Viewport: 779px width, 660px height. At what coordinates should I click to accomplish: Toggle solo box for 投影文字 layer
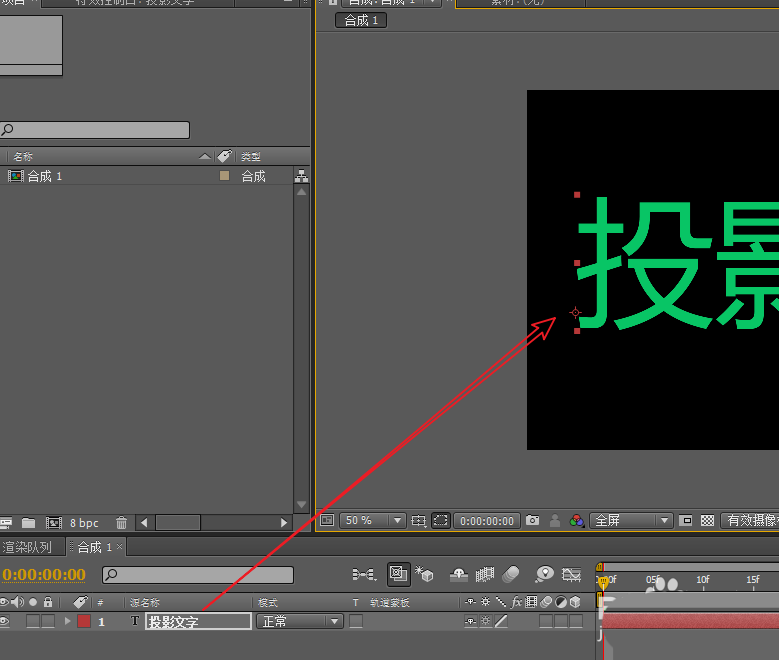tap(33, 621)
